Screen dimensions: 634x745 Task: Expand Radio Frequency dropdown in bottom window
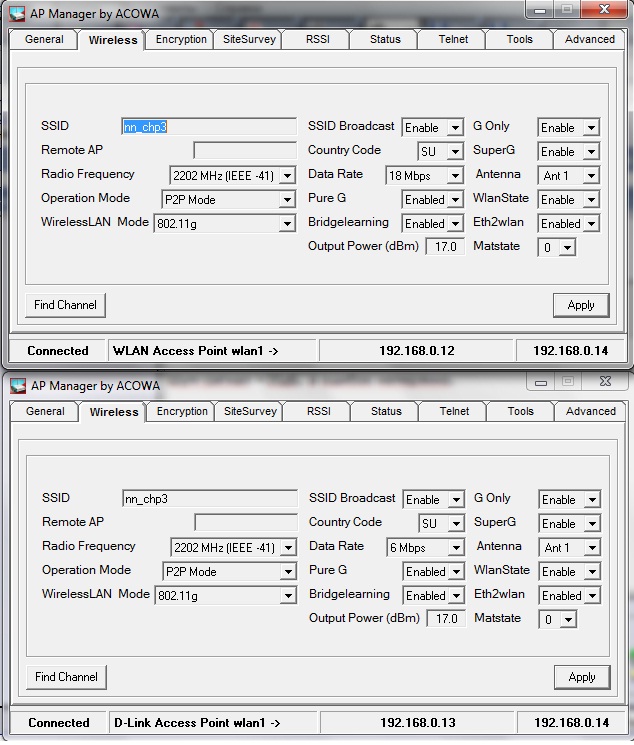pyautogui.click(x=233, y=547)
